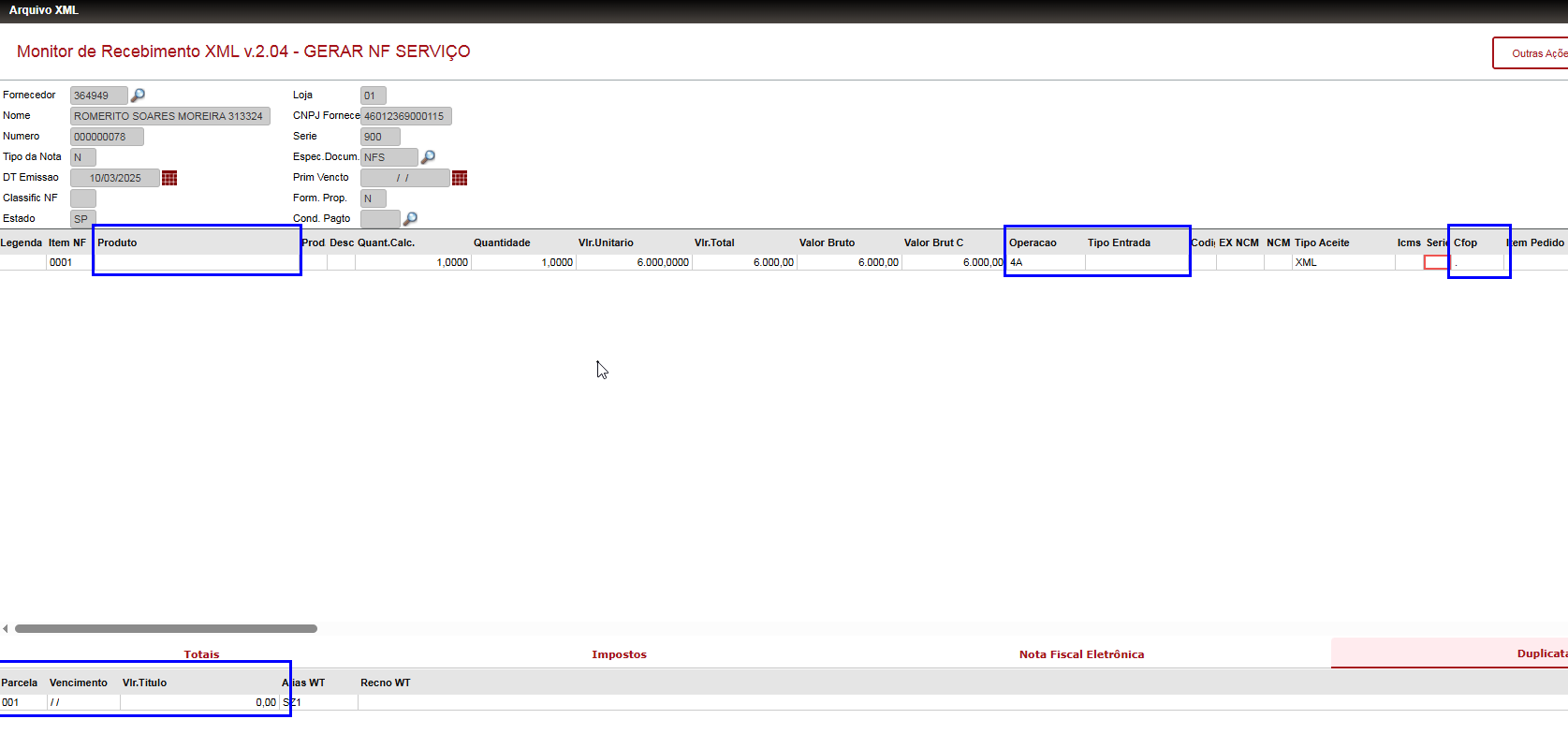The height and width of the screenshot is (734, 1568).
Task: Open the Nota Fiscal Eletrônica tab
Action: 1081,654
